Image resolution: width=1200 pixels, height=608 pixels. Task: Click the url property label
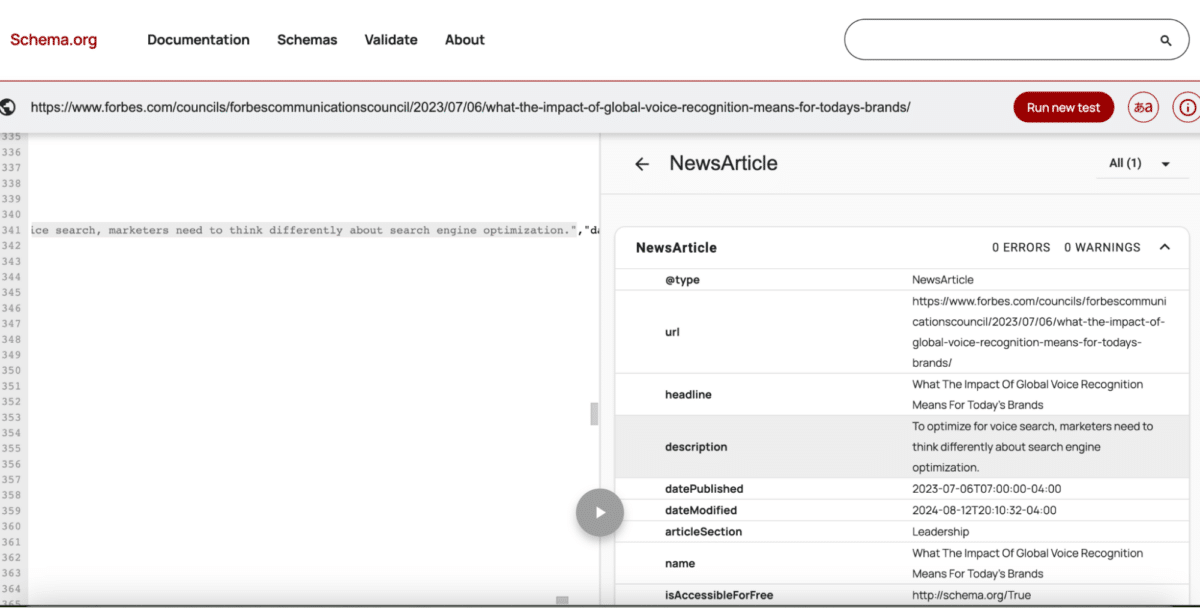(672, 332)
